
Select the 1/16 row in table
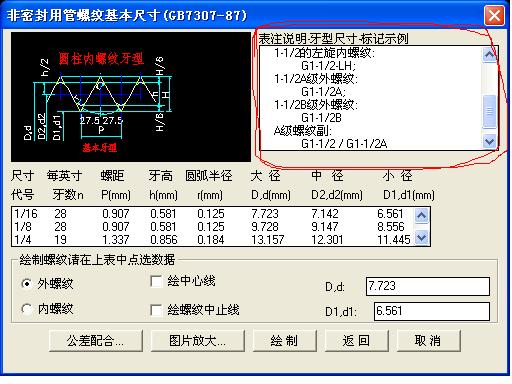(213, 214)
